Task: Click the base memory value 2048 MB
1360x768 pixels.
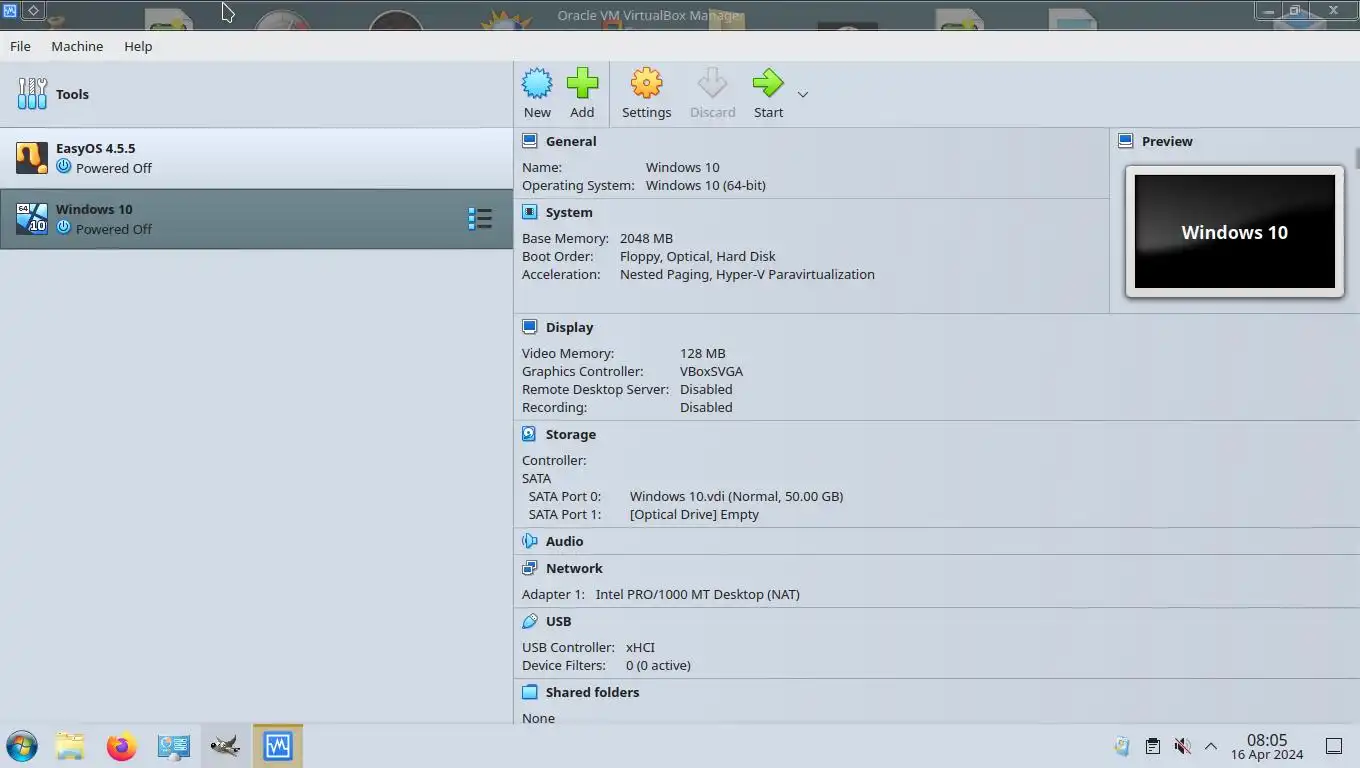Action: (646, 238)
